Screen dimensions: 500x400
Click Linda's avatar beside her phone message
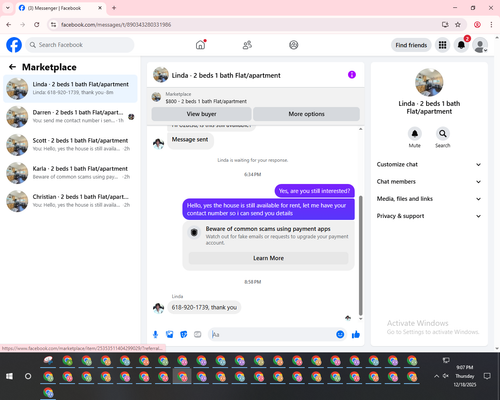158,308
